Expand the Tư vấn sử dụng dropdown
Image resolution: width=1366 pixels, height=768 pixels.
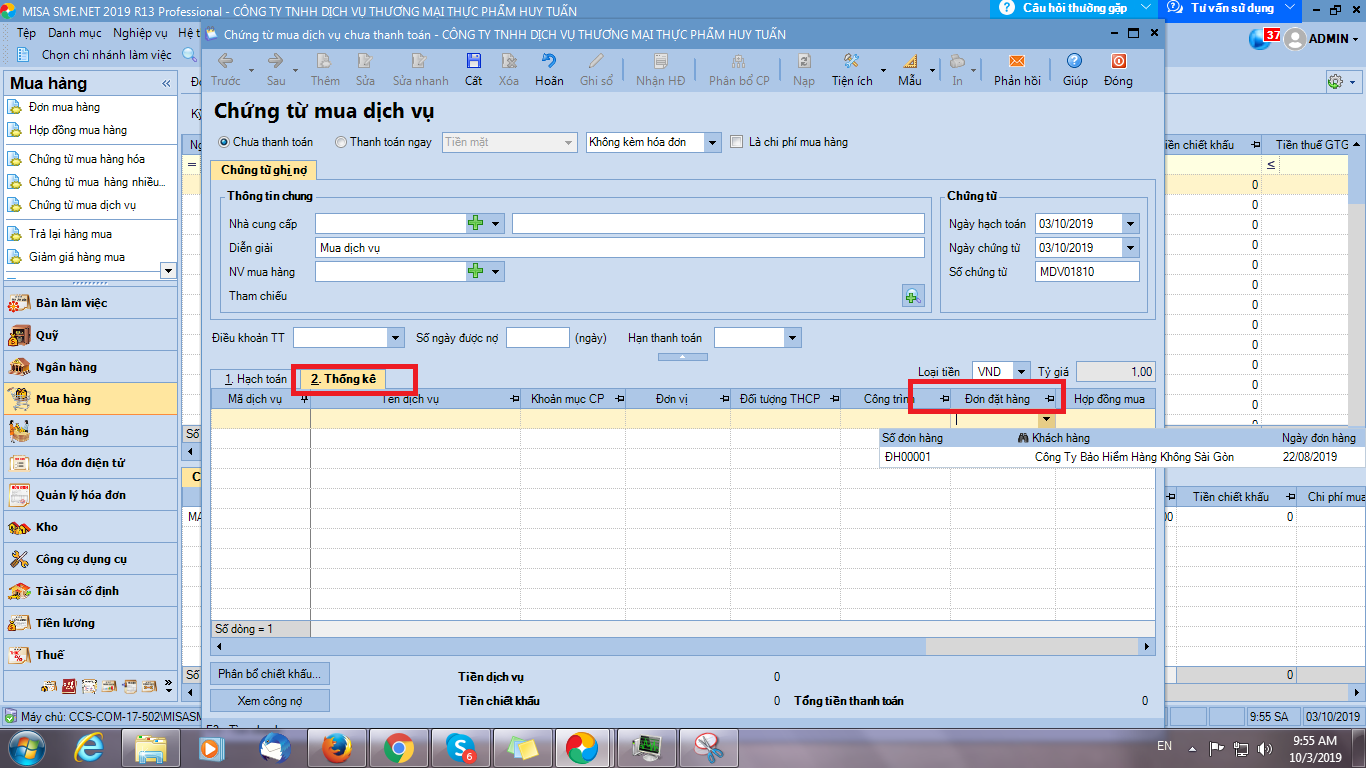[x=1290, y=8]
